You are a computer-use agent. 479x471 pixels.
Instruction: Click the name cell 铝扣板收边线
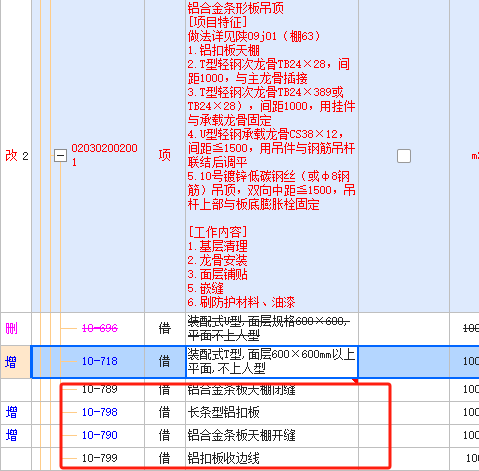(272, 459)
